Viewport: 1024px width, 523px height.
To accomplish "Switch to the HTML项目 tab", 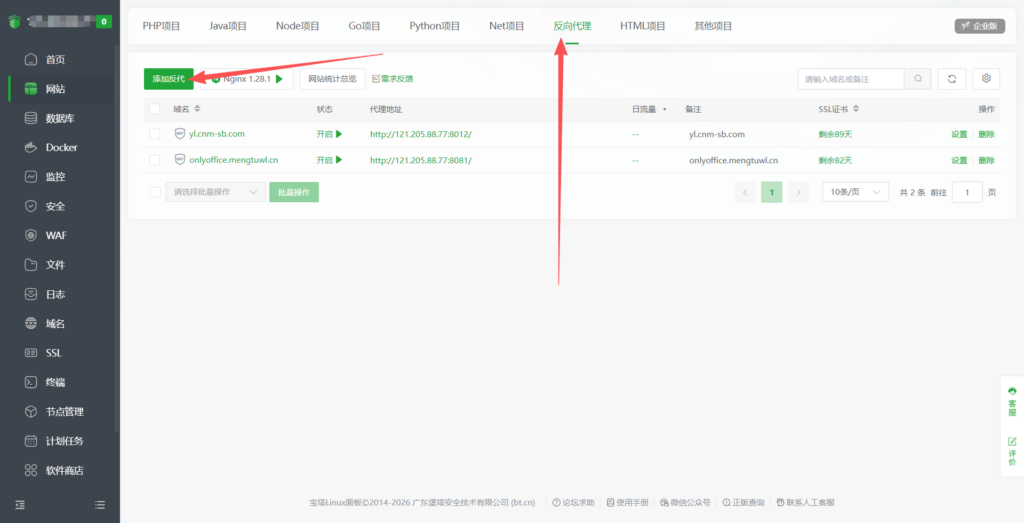I will 643,26.
